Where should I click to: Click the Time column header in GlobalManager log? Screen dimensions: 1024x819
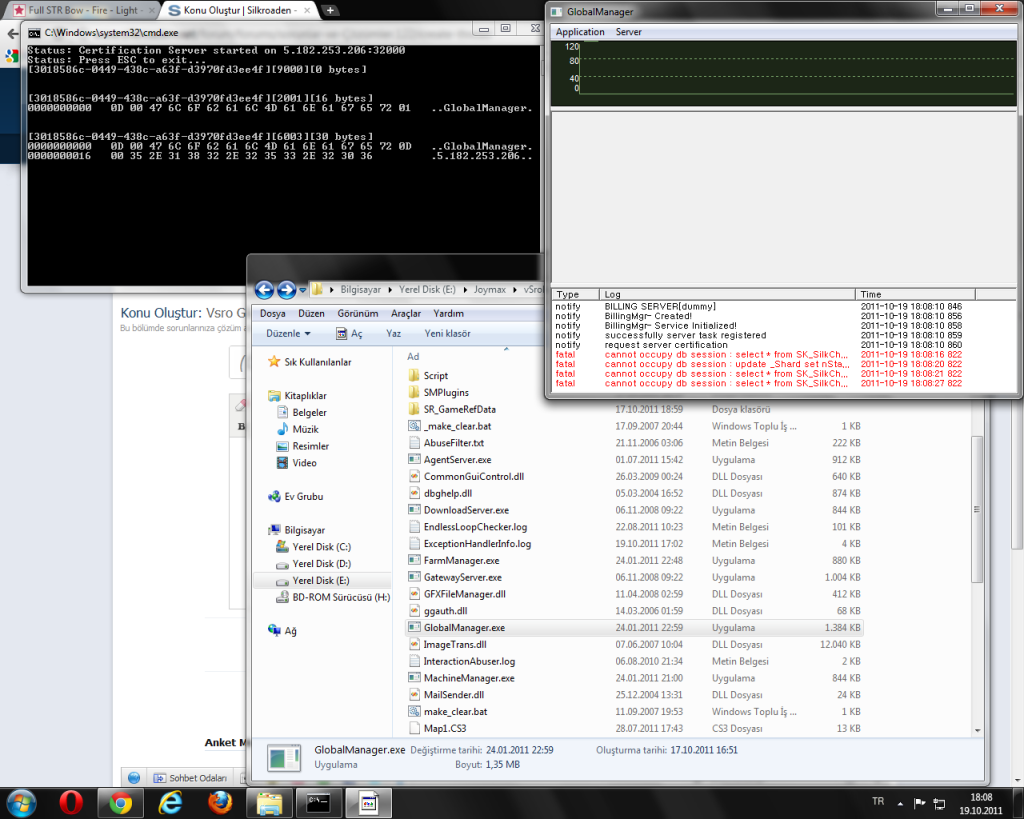click(914, 295)
